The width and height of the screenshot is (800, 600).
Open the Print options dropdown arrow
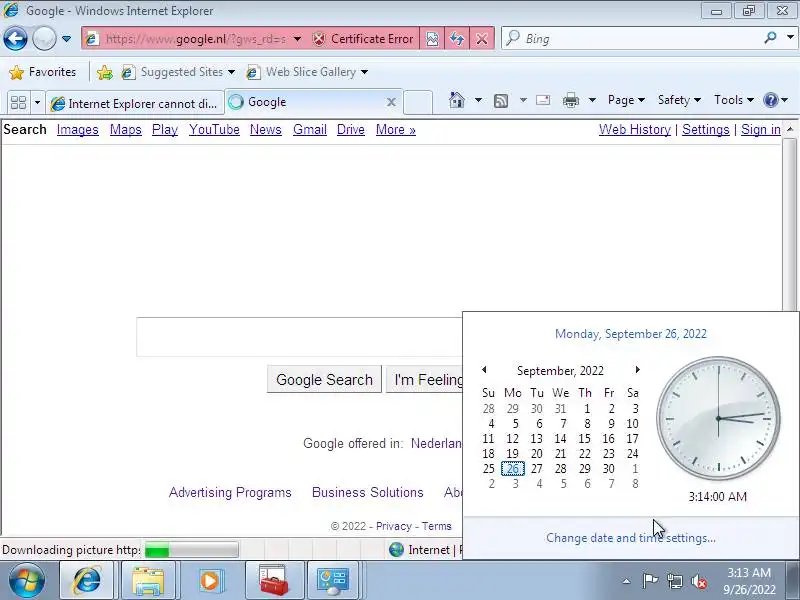[x=592, y=100]
